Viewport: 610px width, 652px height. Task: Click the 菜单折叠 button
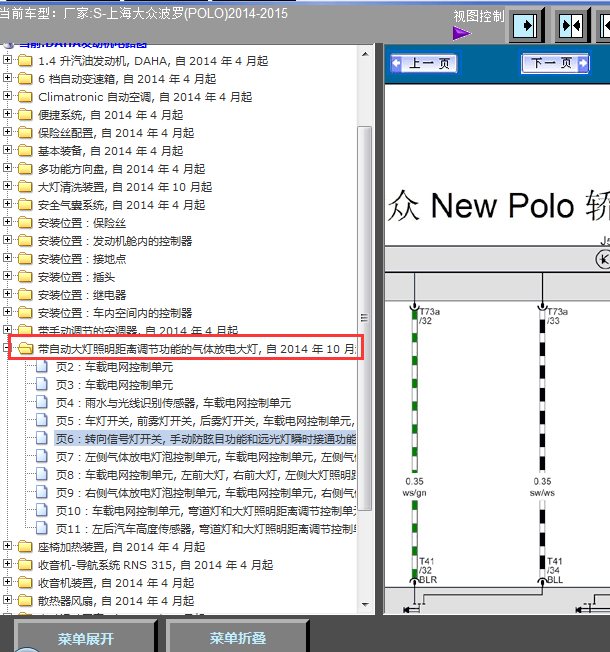click(237, 636)
